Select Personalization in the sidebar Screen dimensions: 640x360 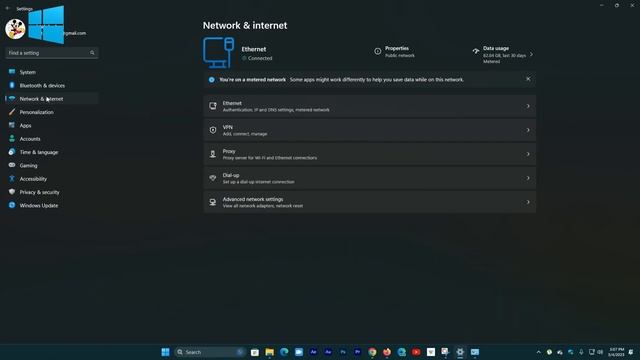[x=52, y=112]
